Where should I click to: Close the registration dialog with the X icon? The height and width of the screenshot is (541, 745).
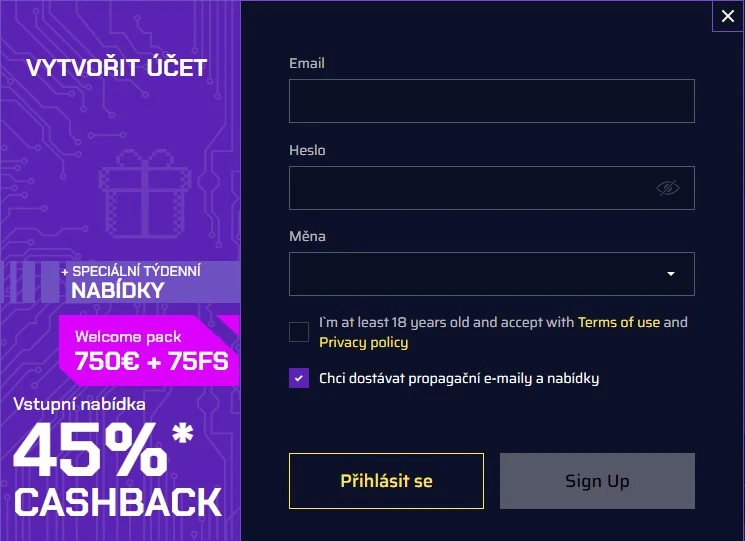tap(727, 16)
